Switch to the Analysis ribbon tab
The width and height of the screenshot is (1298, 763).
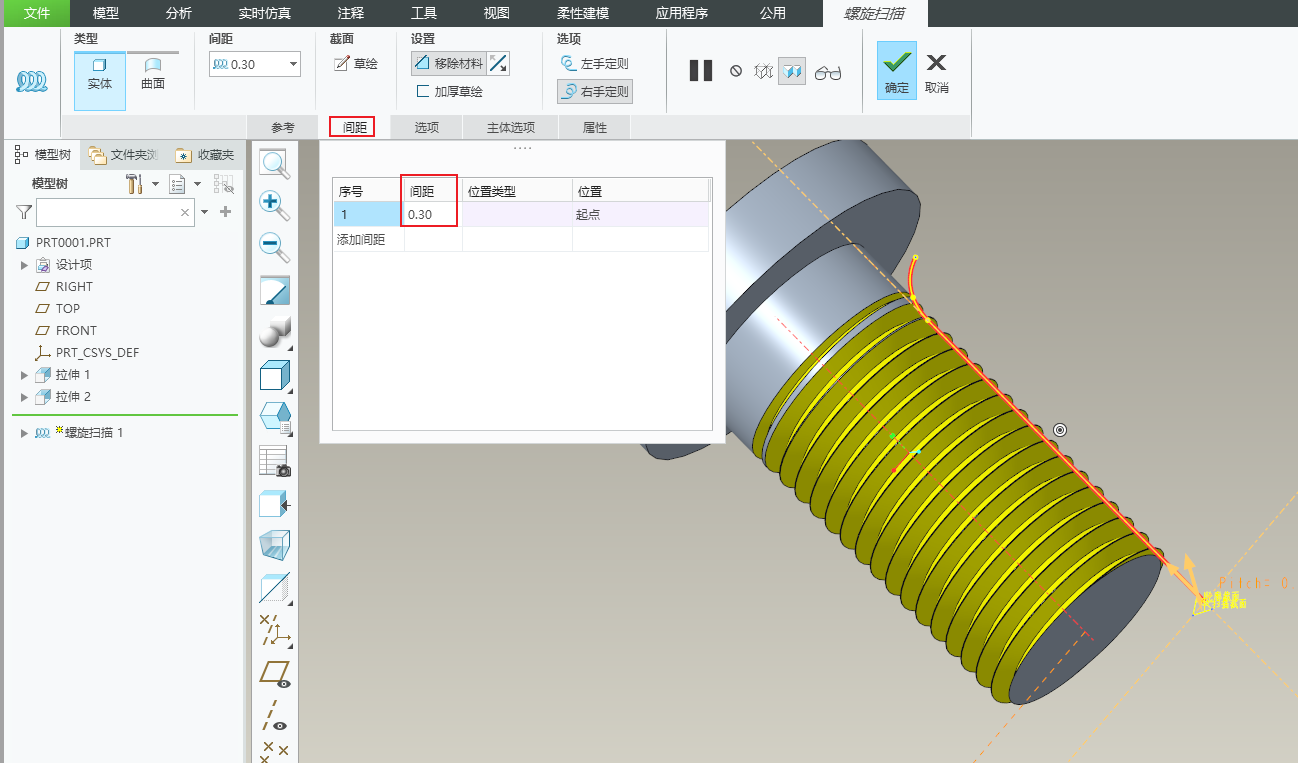tap(178, 13)
